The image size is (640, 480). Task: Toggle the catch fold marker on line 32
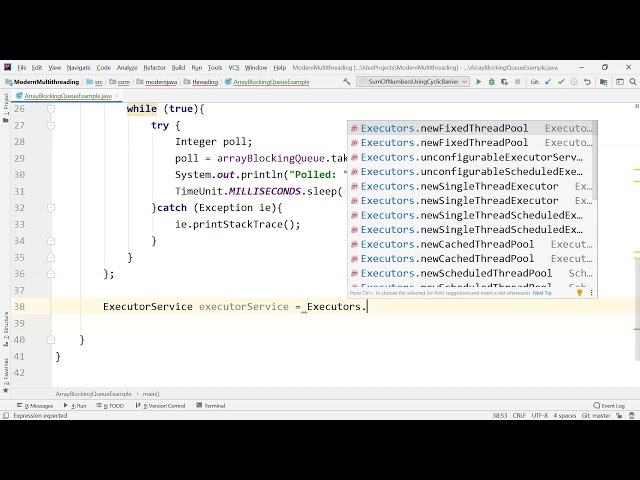[x=51, y=208]
